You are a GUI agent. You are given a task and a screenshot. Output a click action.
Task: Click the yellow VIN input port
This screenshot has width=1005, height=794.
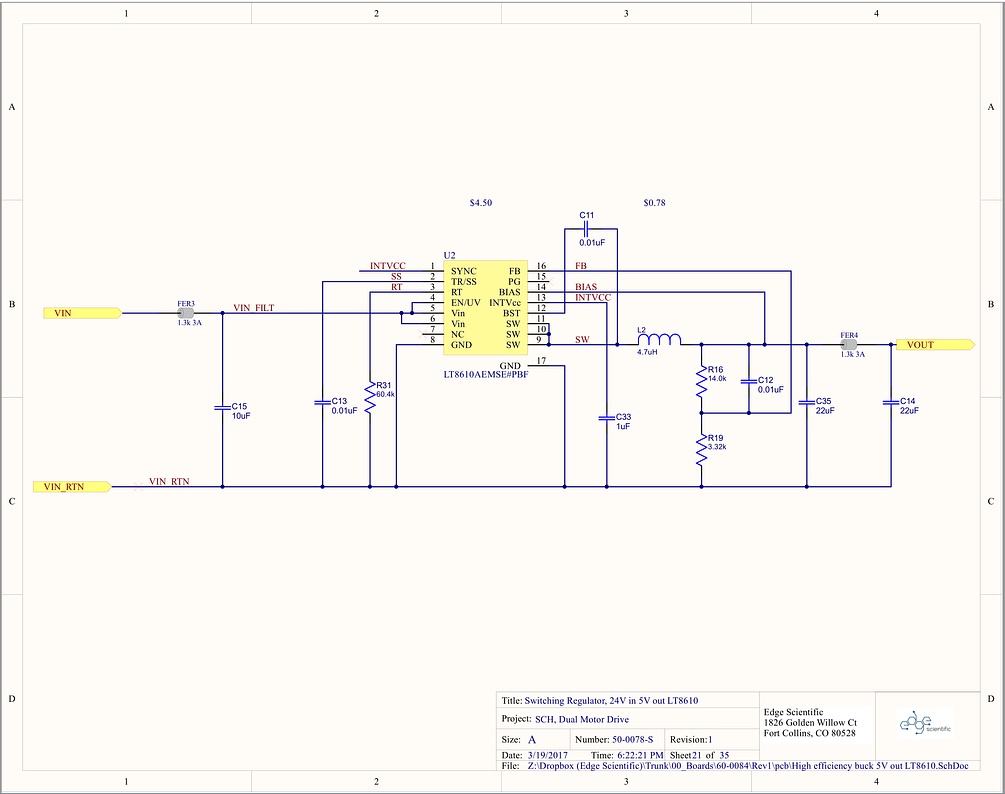point(80,313)
